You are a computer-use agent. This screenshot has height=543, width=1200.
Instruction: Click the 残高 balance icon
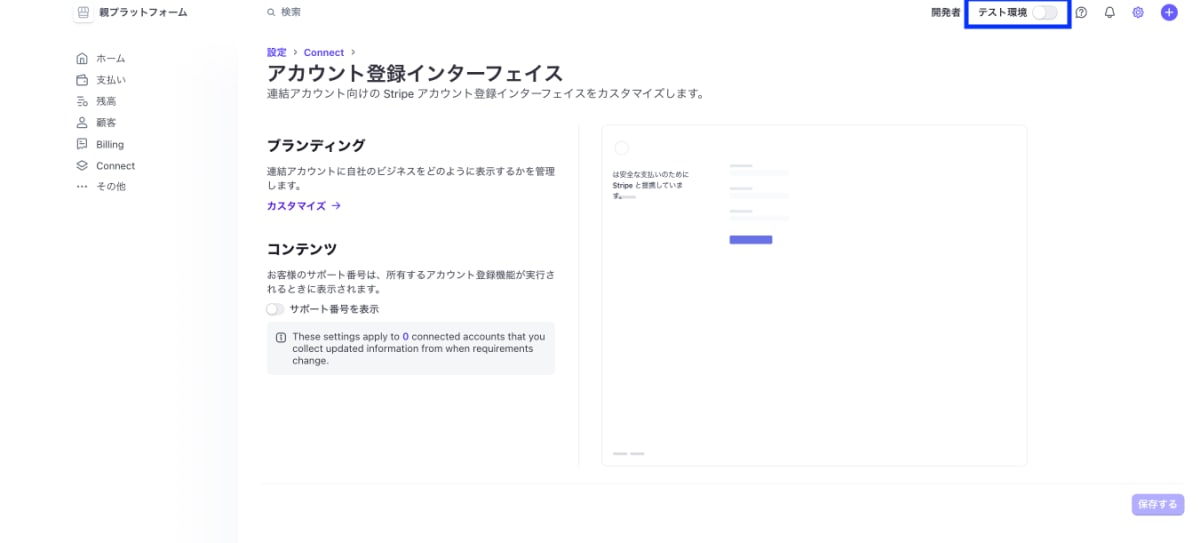click(83, 101)
